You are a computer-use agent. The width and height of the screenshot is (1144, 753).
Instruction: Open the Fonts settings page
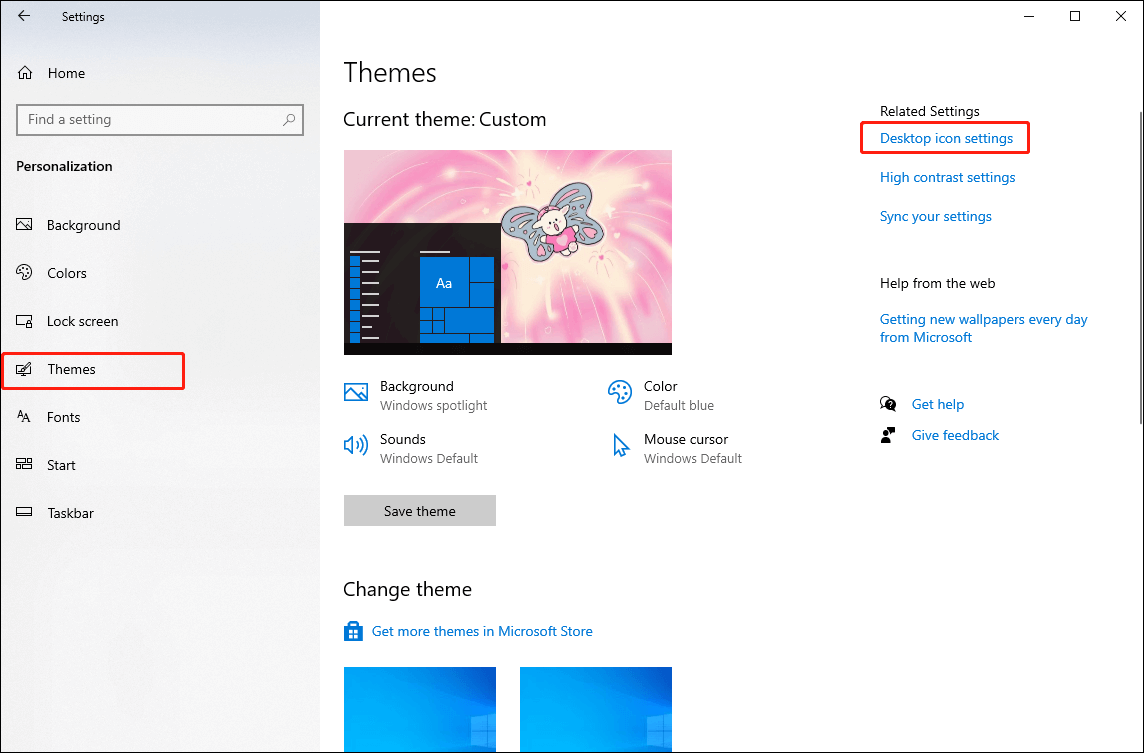click(63, 417)
